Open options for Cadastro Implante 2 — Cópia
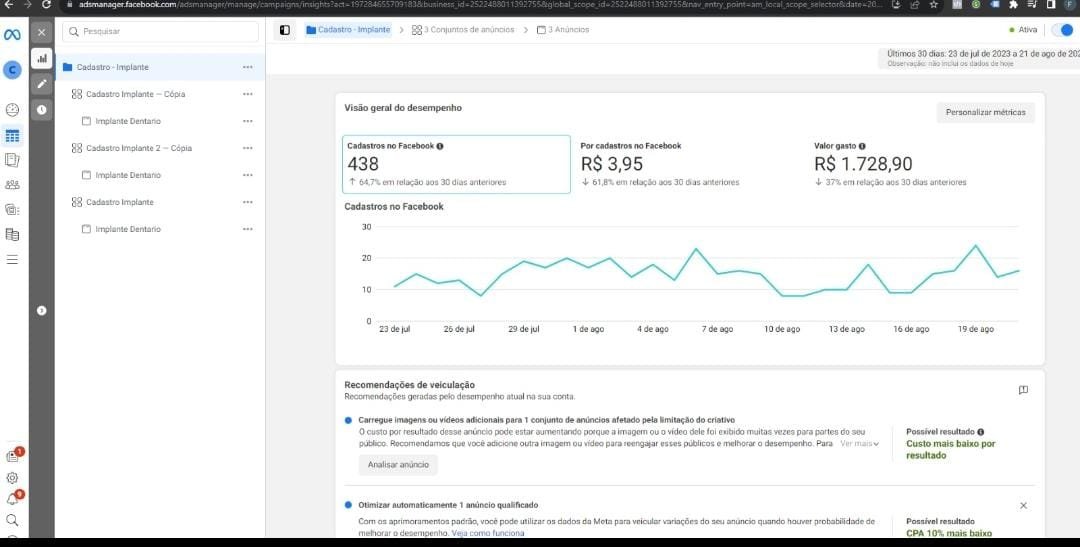 tap(247, 148)
